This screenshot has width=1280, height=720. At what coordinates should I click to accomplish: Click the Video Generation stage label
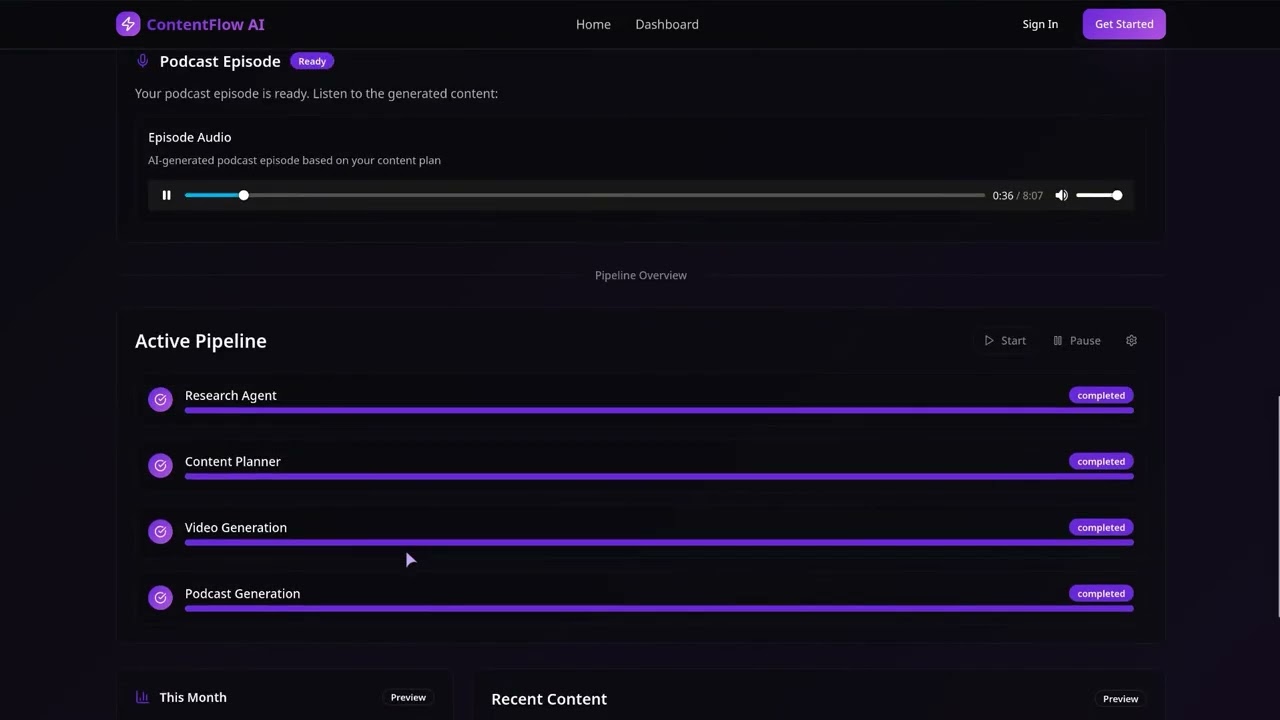[x=236, y=527]
